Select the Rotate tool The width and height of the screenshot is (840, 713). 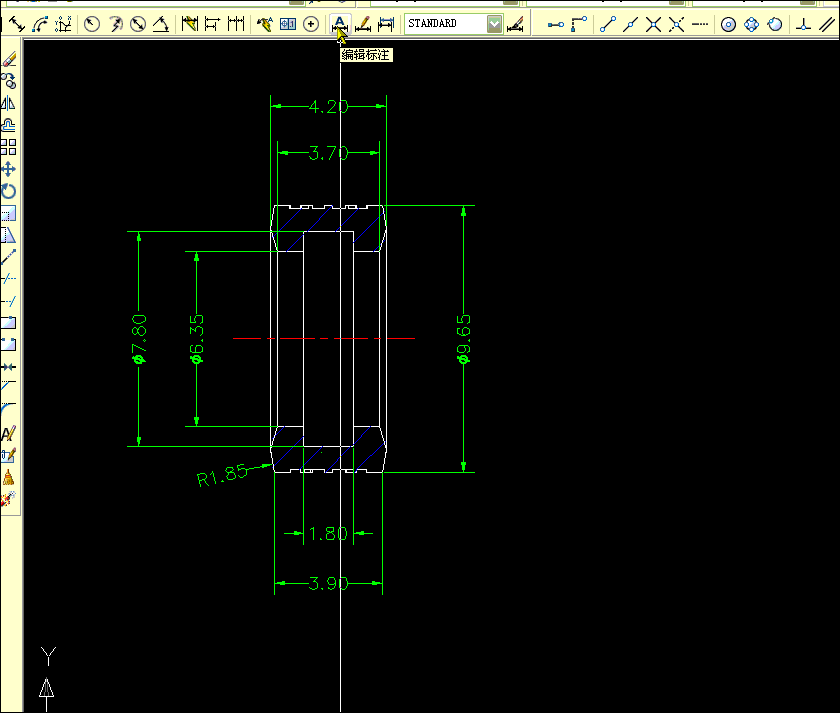click(x=9, y=191)
